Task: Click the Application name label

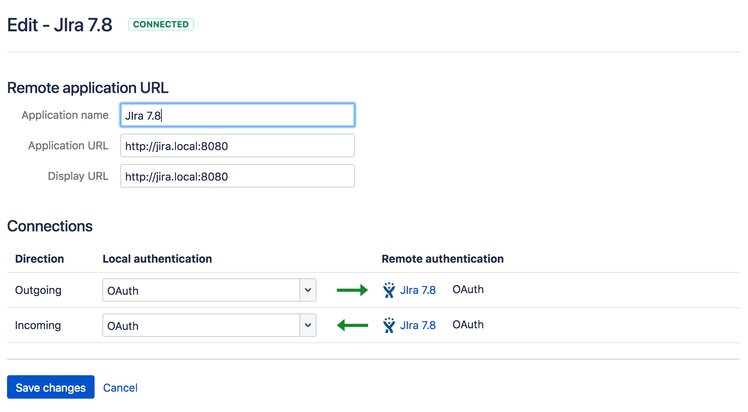Action: 65,115
